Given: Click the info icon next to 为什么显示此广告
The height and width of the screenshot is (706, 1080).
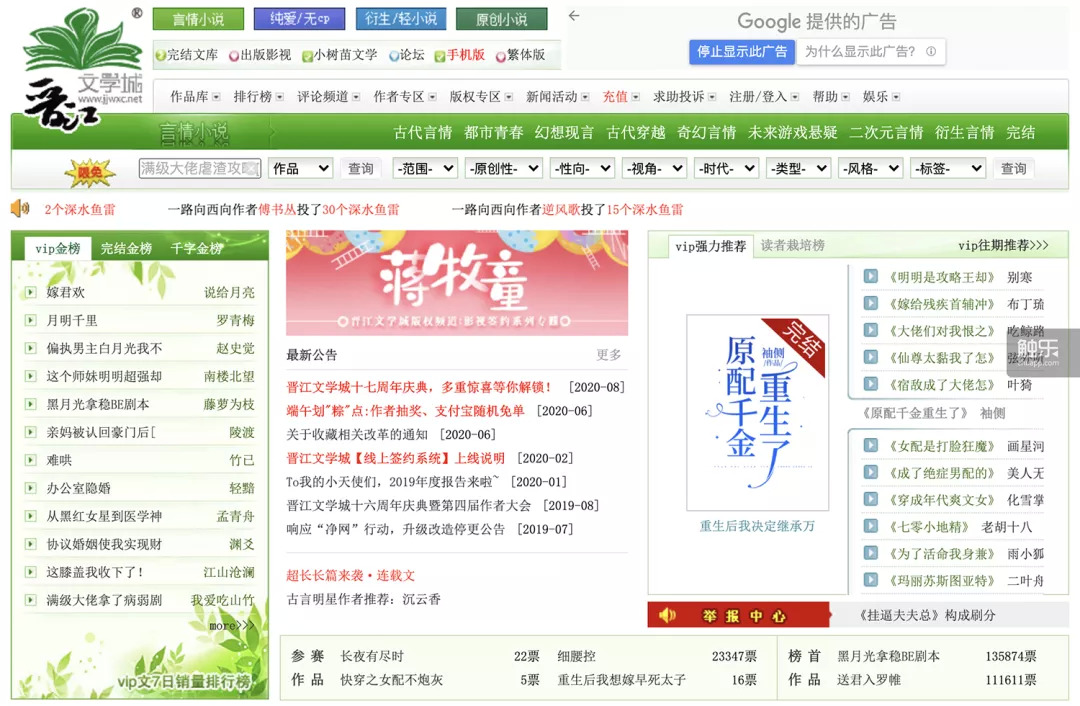Looking at the screenshot, I should point(931,52).
